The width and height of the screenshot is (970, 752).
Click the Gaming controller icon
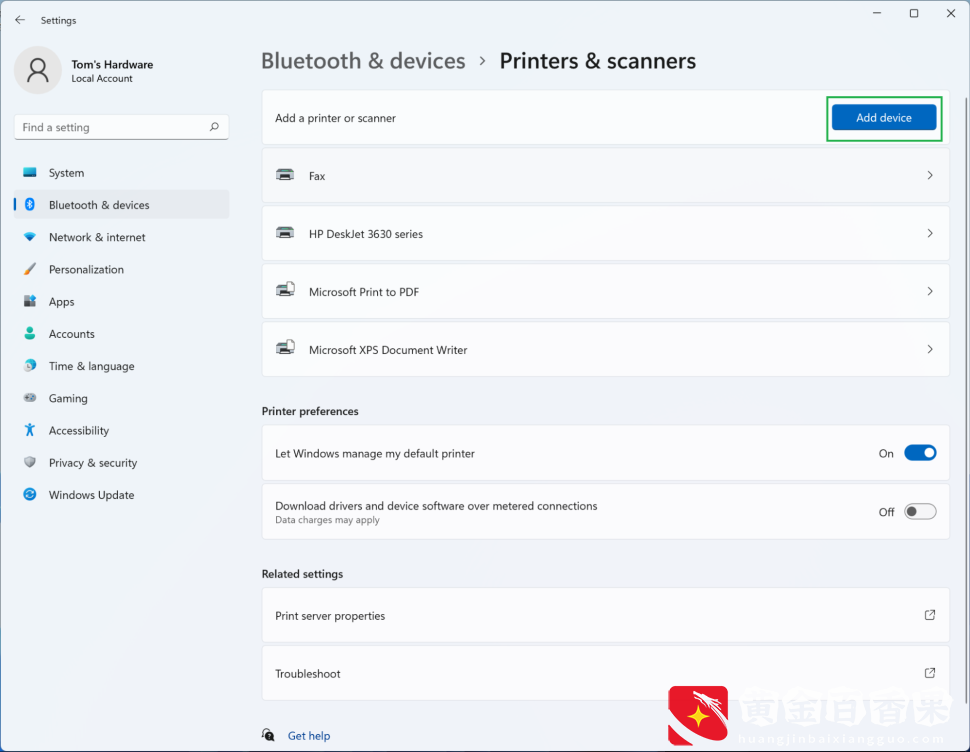[x=30, y=398]
